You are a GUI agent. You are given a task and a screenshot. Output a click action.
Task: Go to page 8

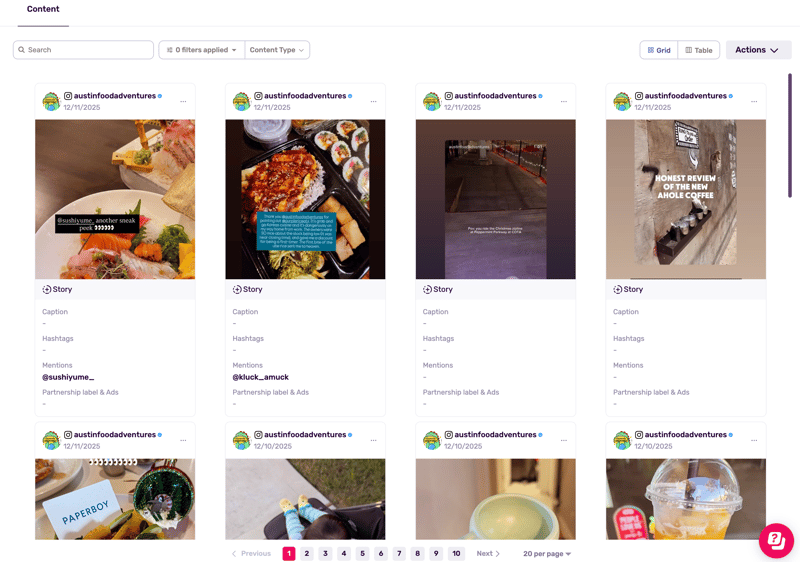click(417, 553)
